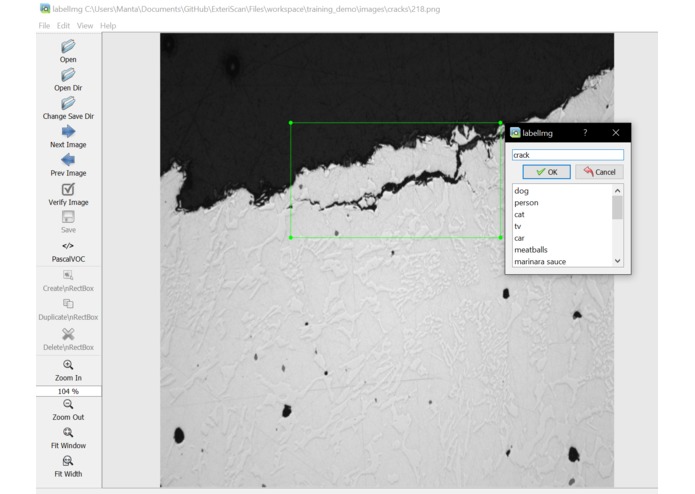Click the label text field containing crack
695x494 pixels.
tap(568, 155)
